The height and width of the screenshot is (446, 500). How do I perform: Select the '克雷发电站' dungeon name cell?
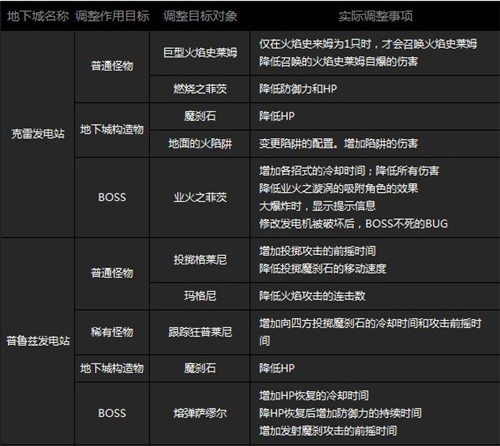tap(38, 134)
